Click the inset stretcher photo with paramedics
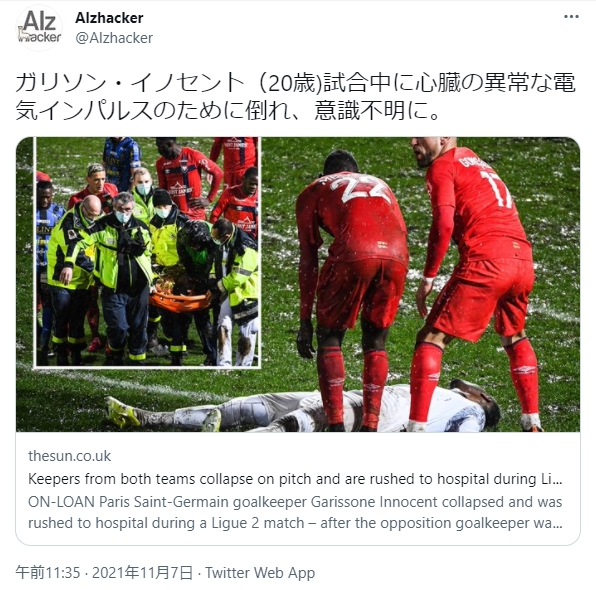 (147, 252)
